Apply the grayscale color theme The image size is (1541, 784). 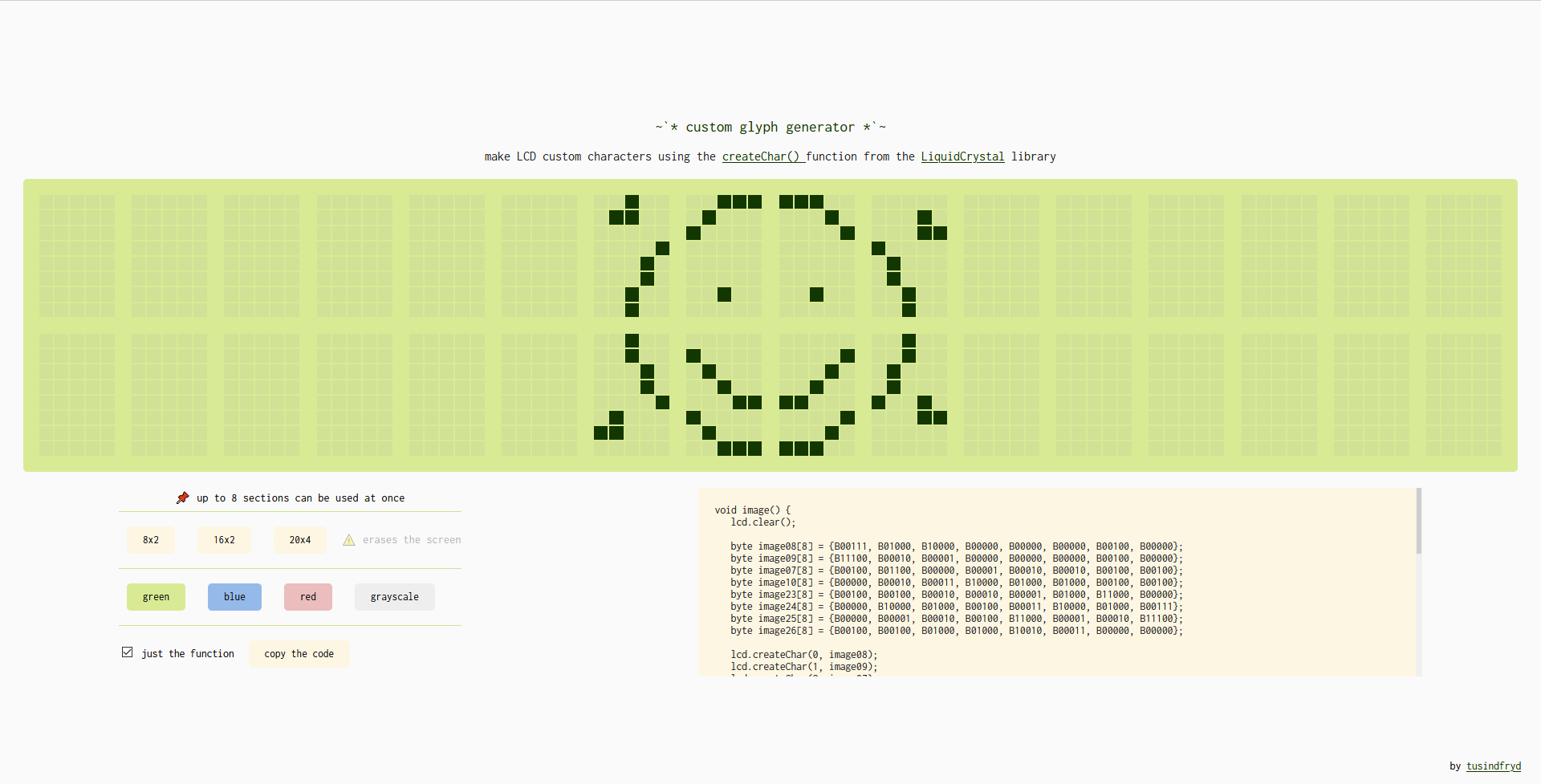(x=394, y=597)
